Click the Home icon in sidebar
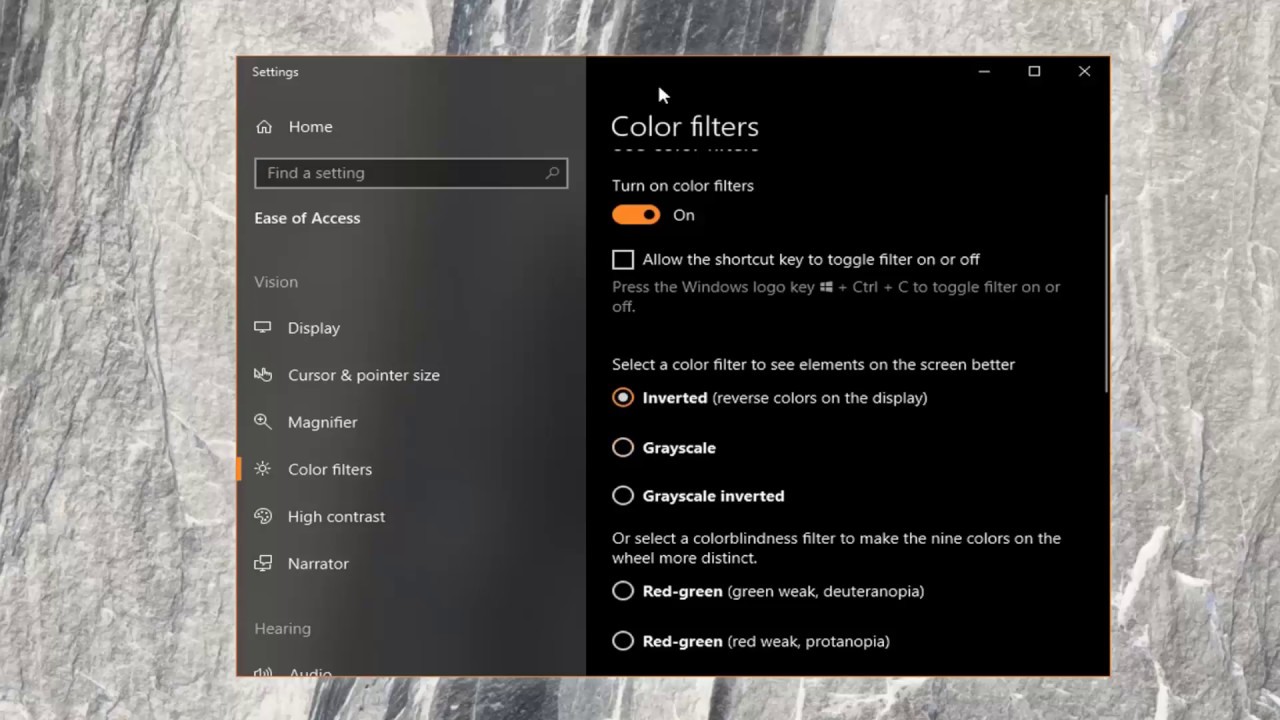 point(264,127)
